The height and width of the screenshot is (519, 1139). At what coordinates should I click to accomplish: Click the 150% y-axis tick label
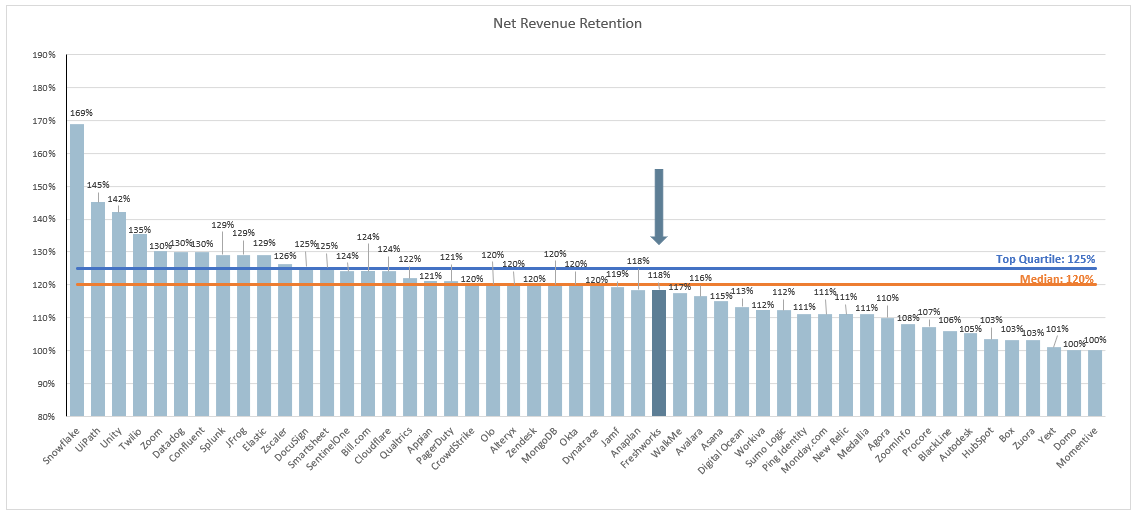click(x=46, y=187)
